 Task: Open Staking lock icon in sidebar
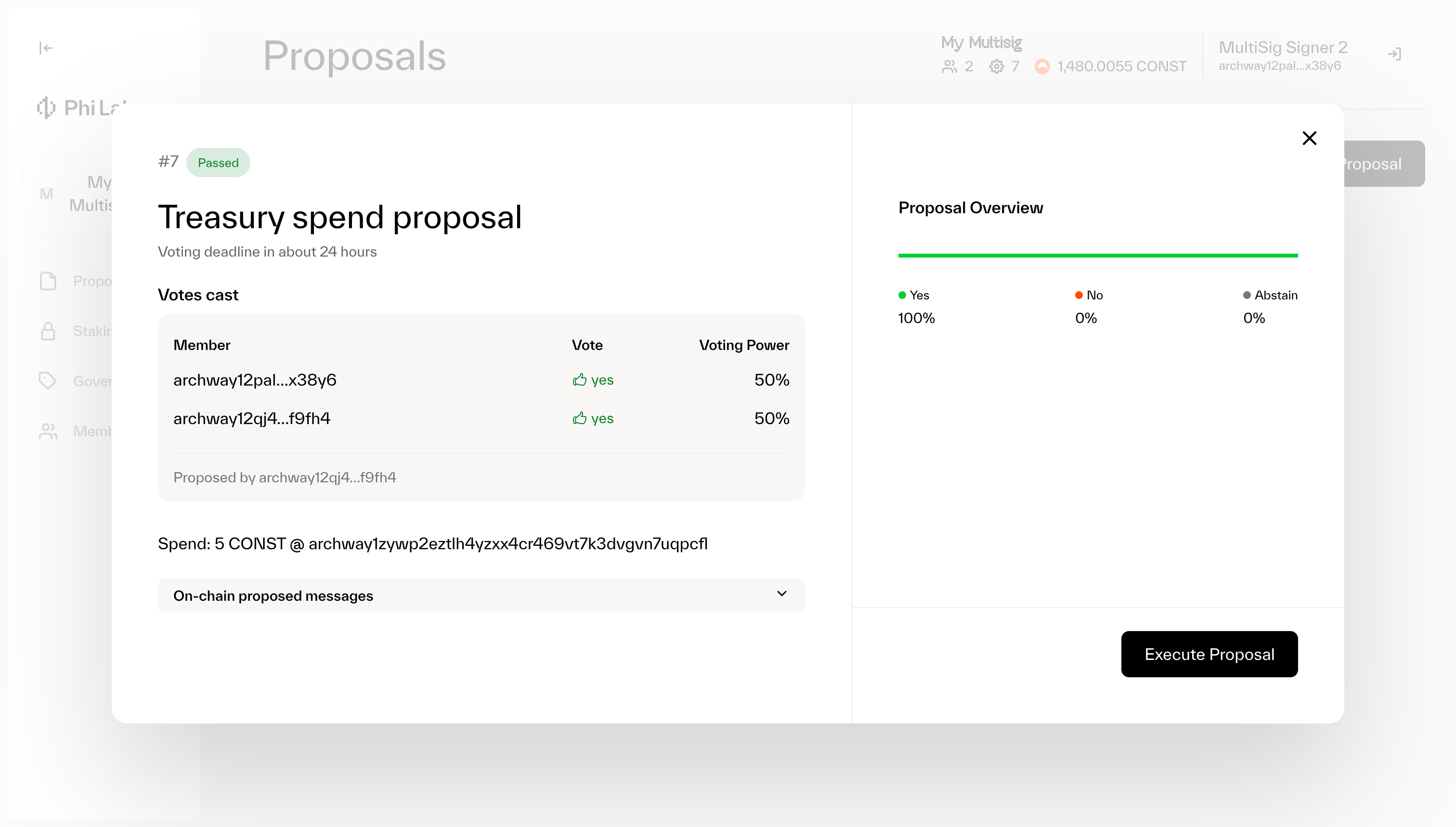48,331
